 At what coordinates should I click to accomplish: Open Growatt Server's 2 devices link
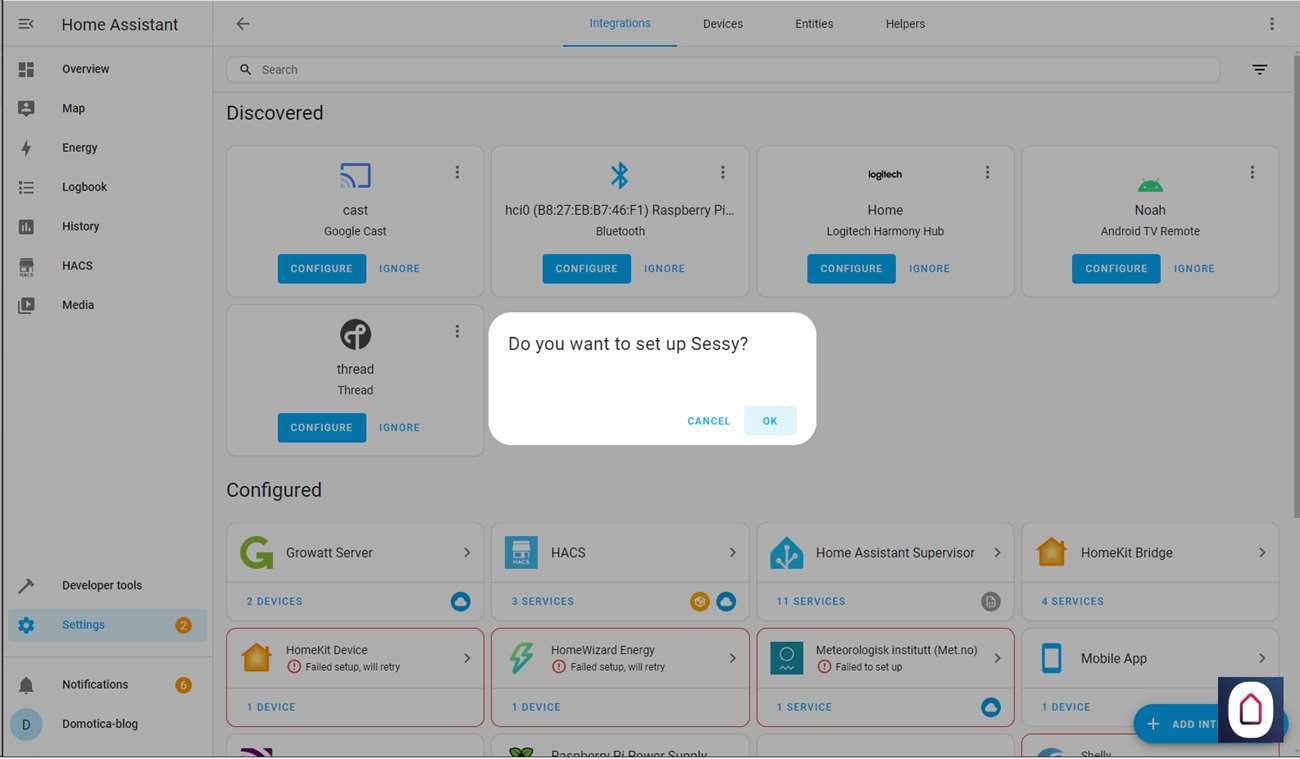275,602
